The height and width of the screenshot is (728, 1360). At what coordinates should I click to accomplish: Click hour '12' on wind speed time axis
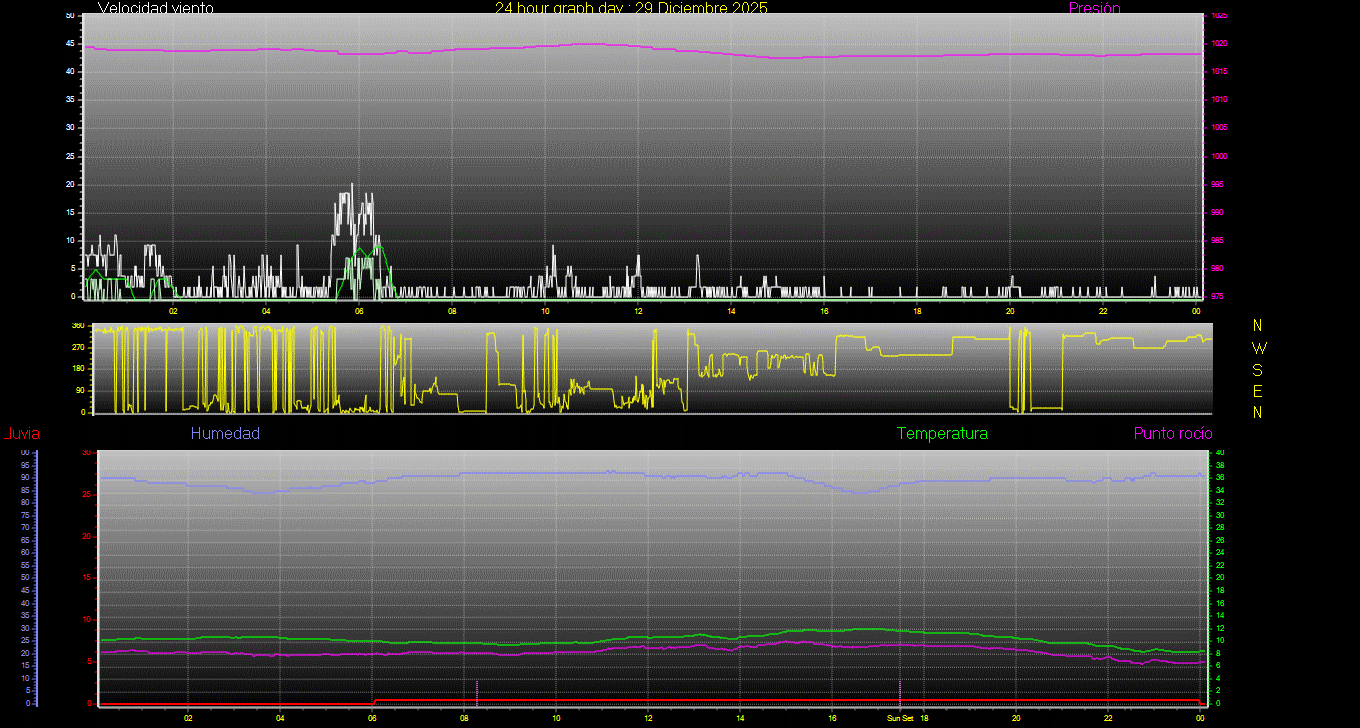point(638,311)
